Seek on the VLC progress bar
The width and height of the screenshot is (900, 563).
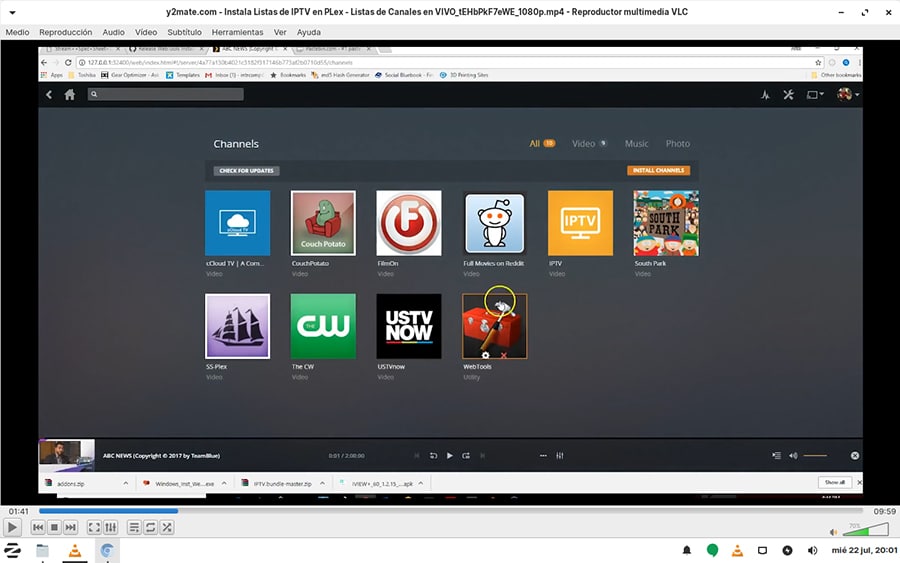(451, 510)
